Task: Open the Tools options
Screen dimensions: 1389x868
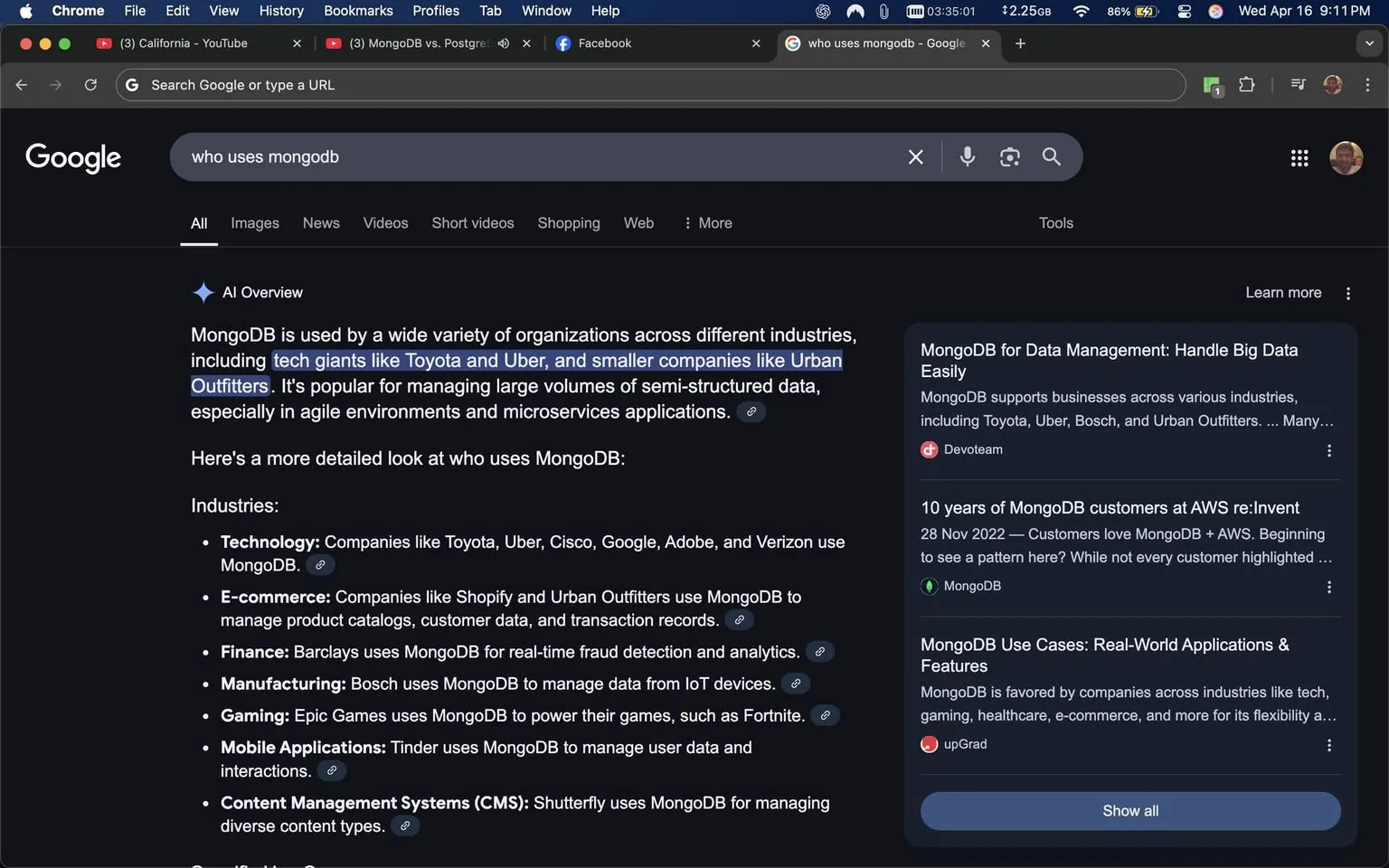Action: [1055, 223]
